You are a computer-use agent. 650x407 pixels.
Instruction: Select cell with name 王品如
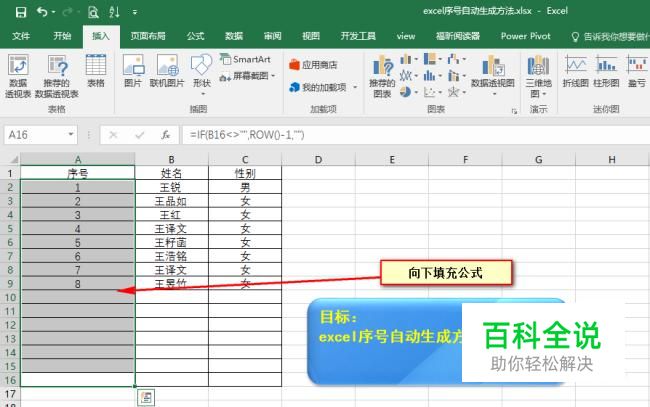(x=171, y=201)
